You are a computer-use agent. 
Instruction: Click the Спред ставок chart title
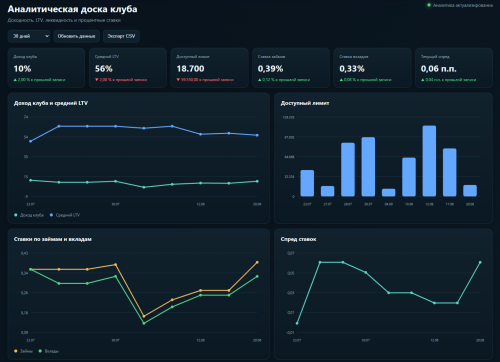(298, 239)
